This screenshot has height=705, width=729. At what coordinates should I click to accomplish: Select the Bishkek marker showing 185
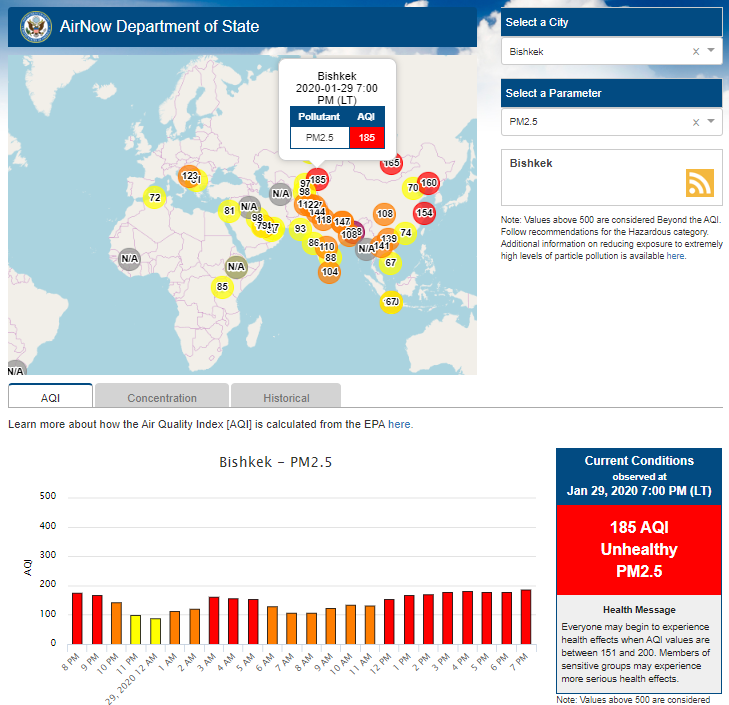tap(319, 180)
